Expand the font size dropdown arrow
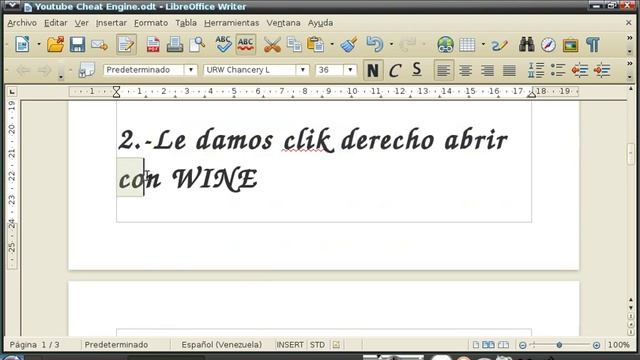Viewport: 640px width, 360px height. pyautogui.click(x=350, y=70)
